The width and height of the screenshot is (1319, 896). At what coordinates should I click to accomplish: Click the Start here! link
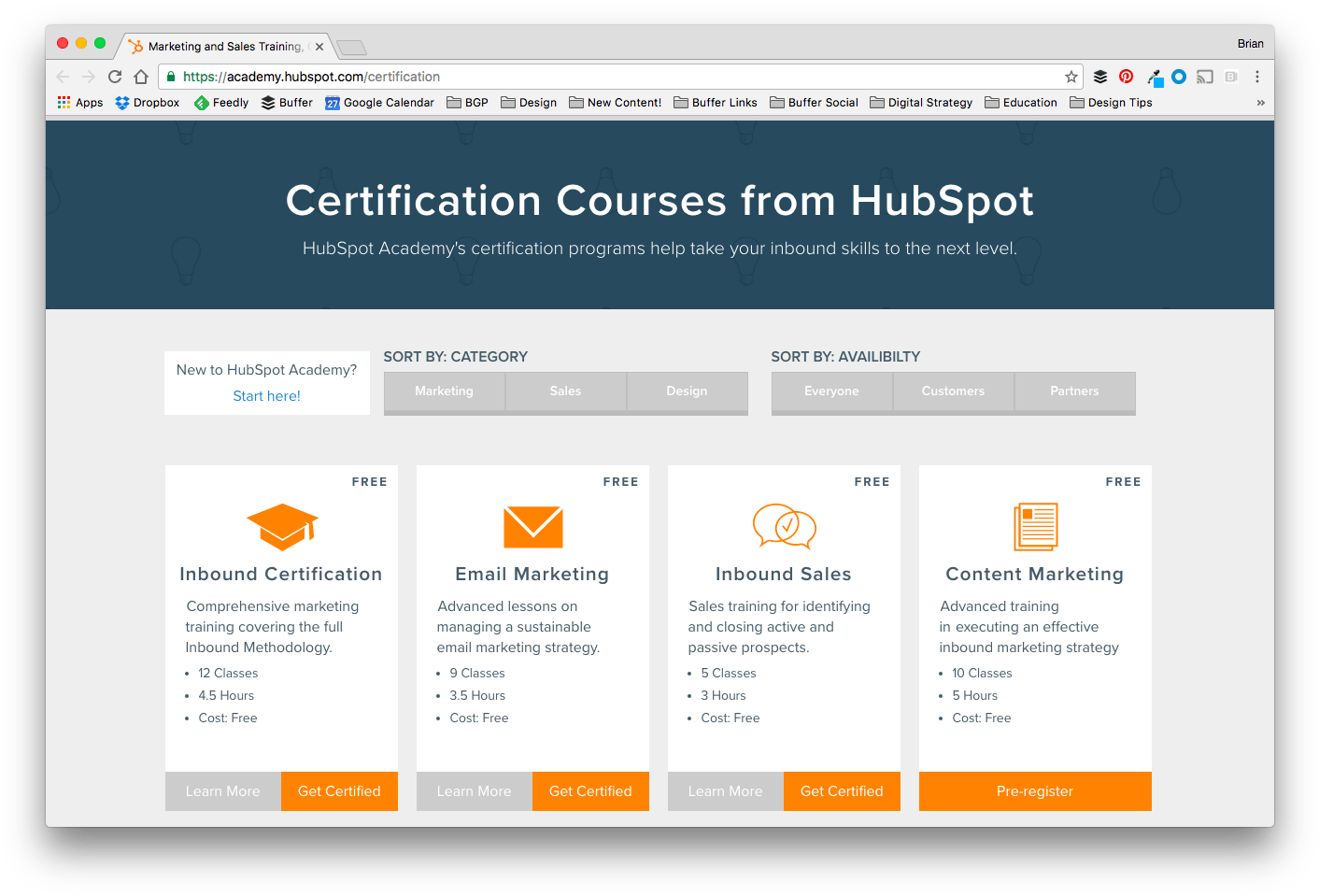(x=266, y=395)
